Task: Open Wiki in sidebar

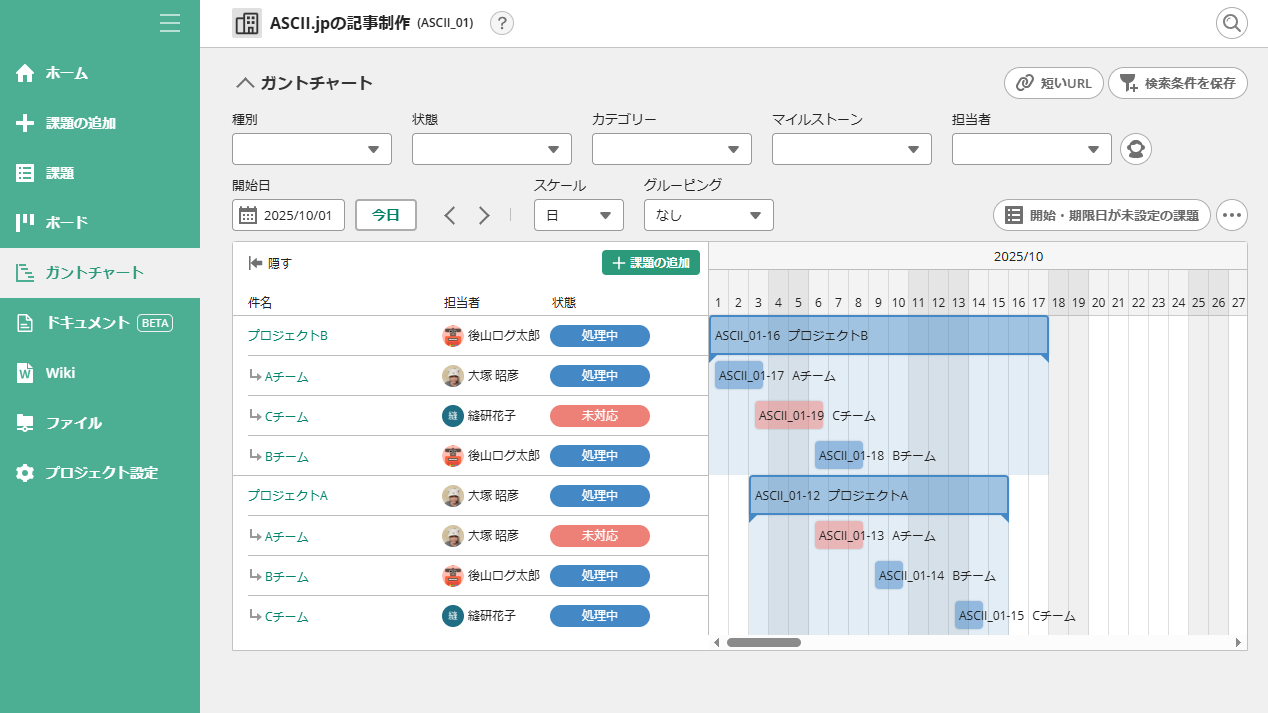Action: point(100,372)
